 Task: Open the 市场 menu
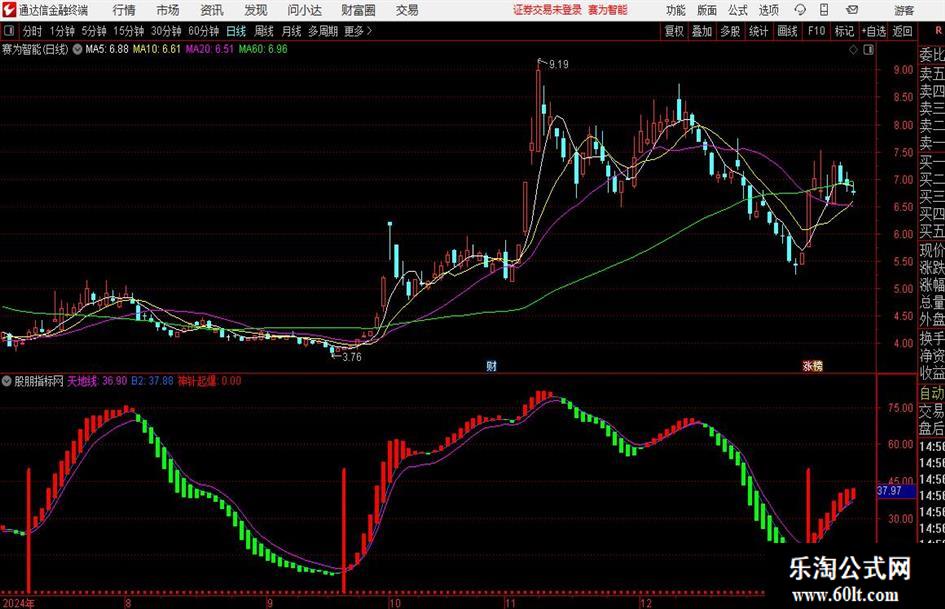point(168,10)
